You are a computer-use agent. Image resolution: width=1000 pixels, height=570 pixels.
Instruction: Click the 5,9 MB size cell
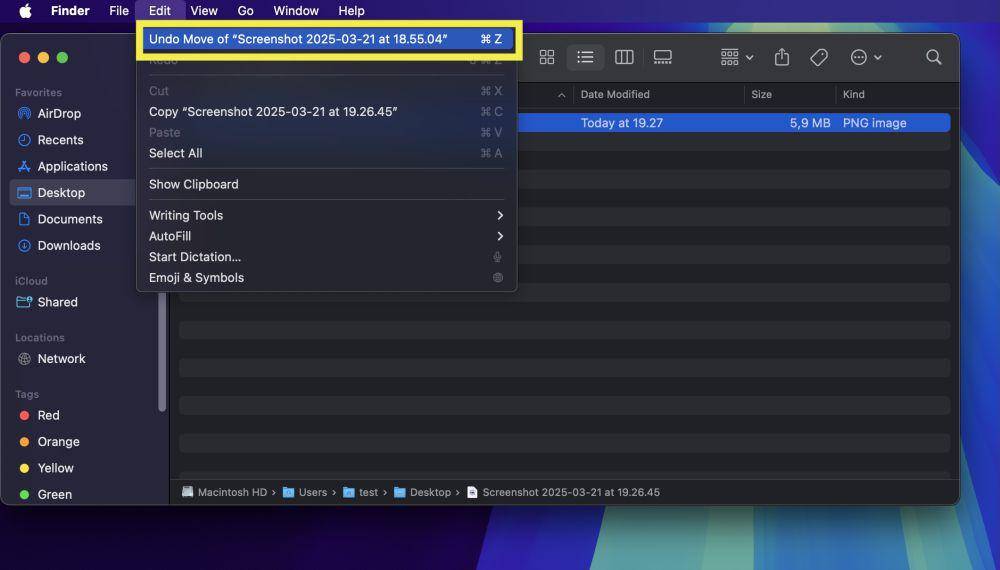click(x=810, y=123)
